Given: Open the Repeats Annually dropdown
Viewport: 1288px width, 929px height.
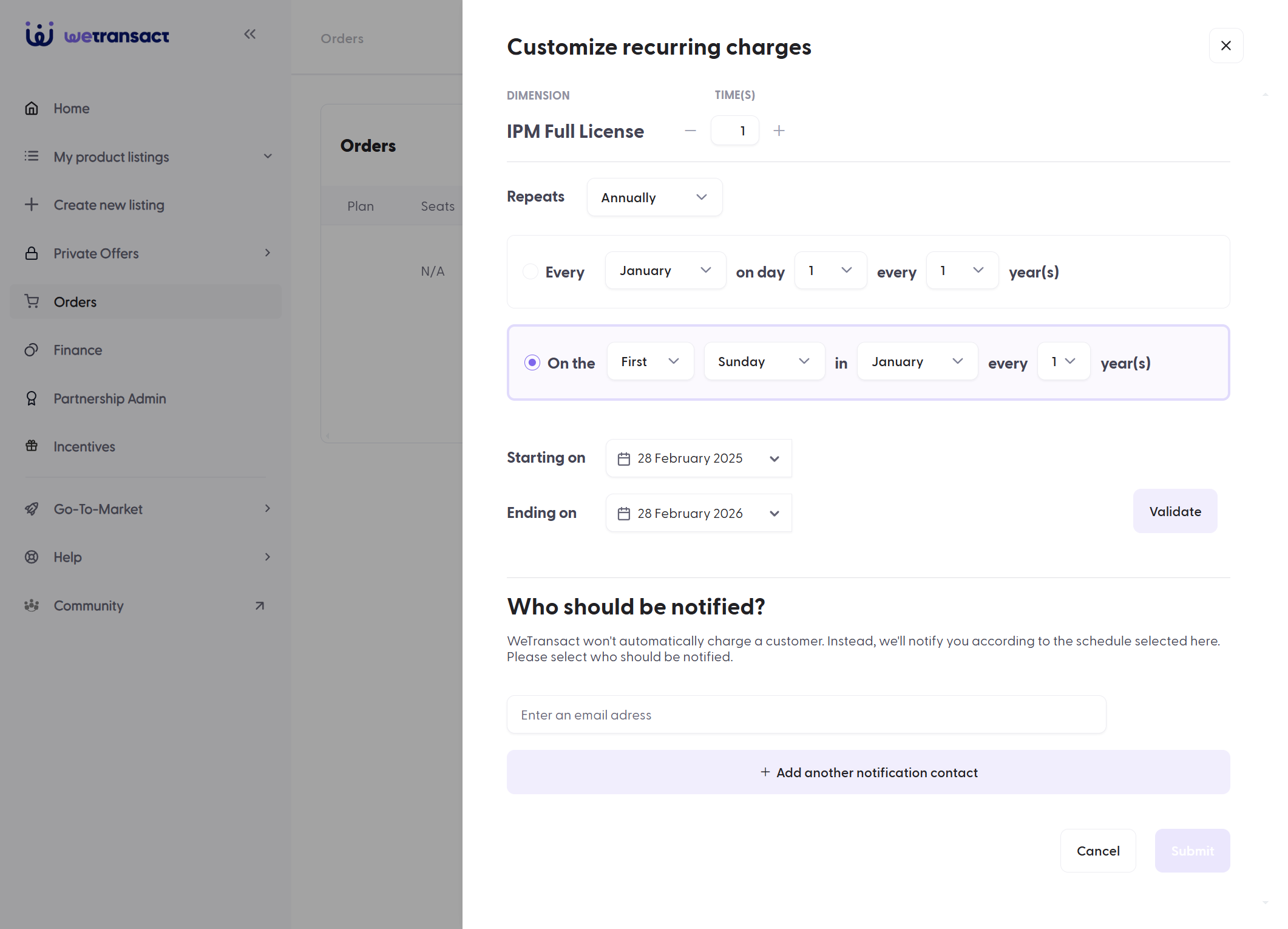Looking at the screenshot, I should 654,197.
